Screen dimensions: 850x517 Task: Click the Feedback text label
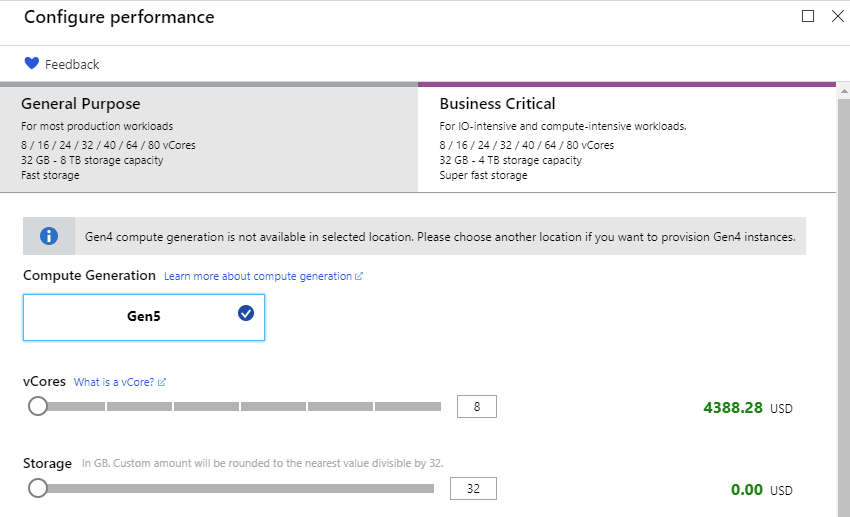72,64
